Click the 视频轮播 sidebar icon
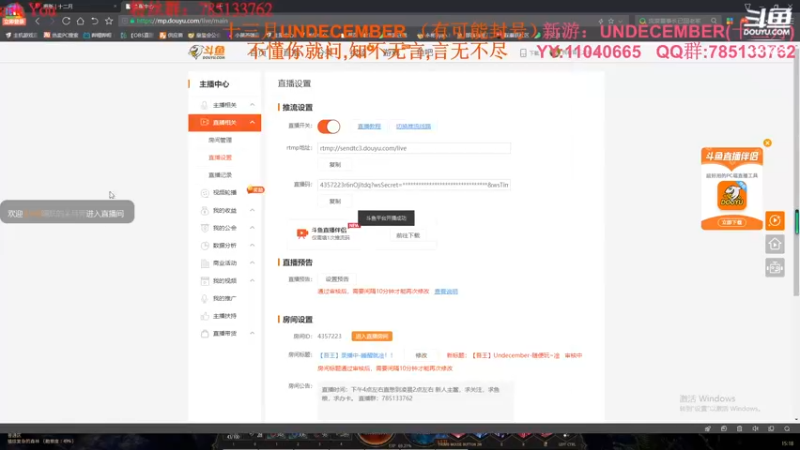 click(x=205, y=193)
